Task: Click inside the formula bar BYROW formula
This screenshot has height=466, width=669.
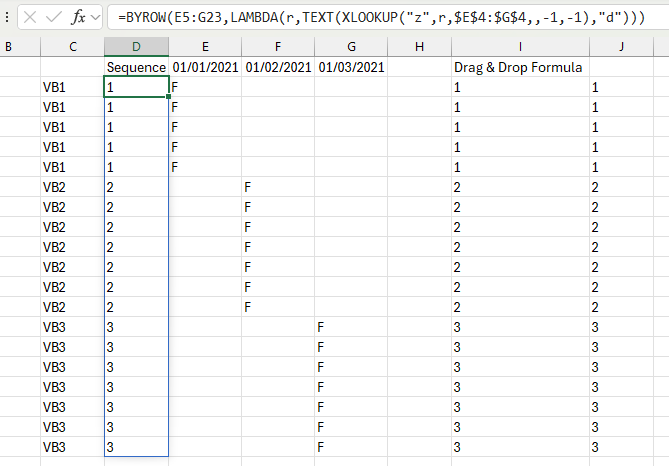Action: [x=381, y=17]
